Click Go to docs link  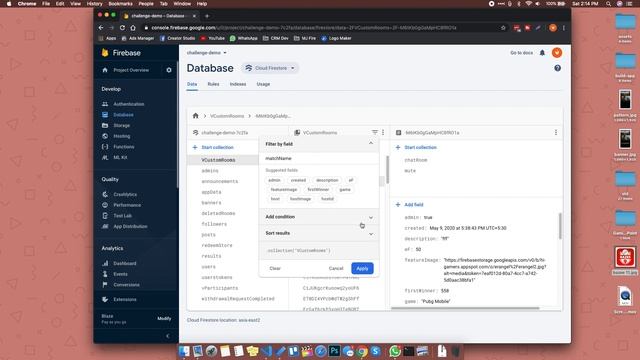click(x=521, y=53)
